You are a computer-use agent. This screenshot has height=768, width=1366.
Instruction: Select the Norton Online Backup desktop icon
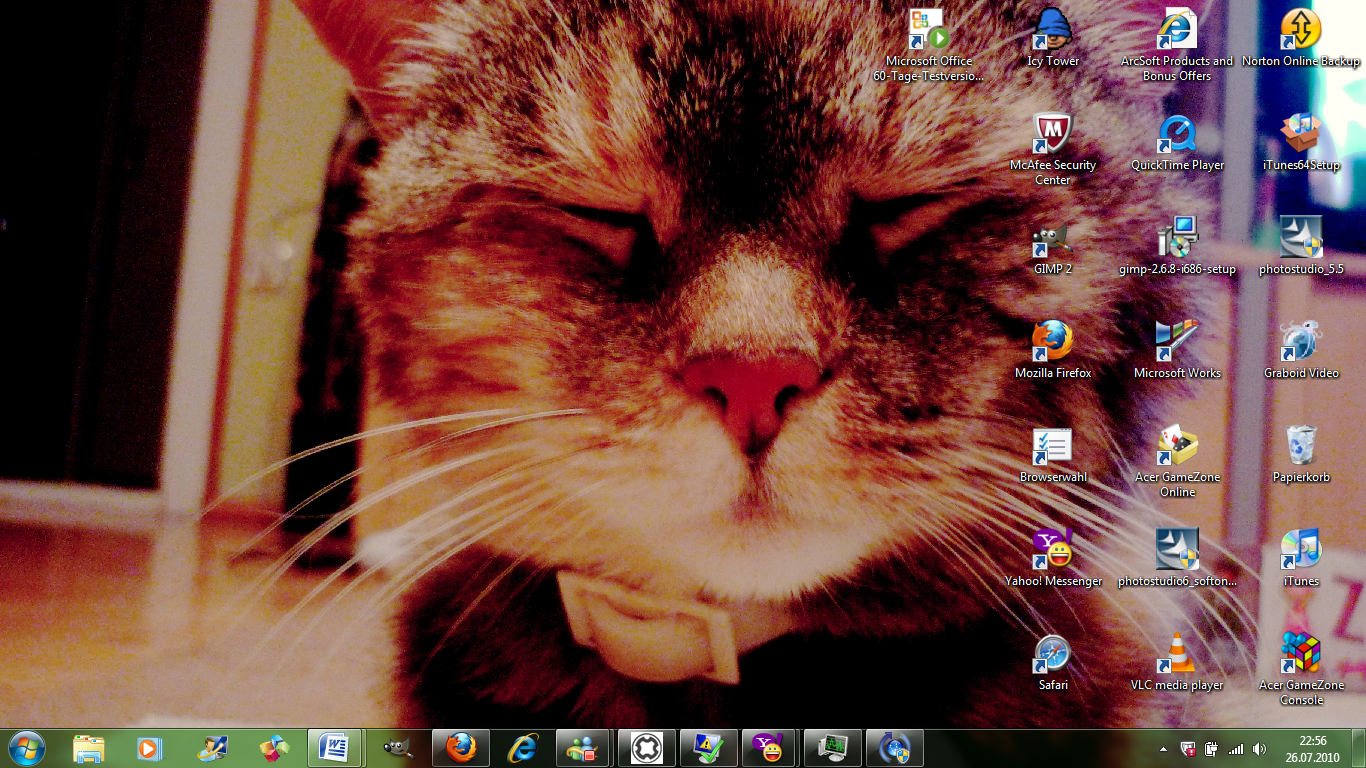point(1301,40)
